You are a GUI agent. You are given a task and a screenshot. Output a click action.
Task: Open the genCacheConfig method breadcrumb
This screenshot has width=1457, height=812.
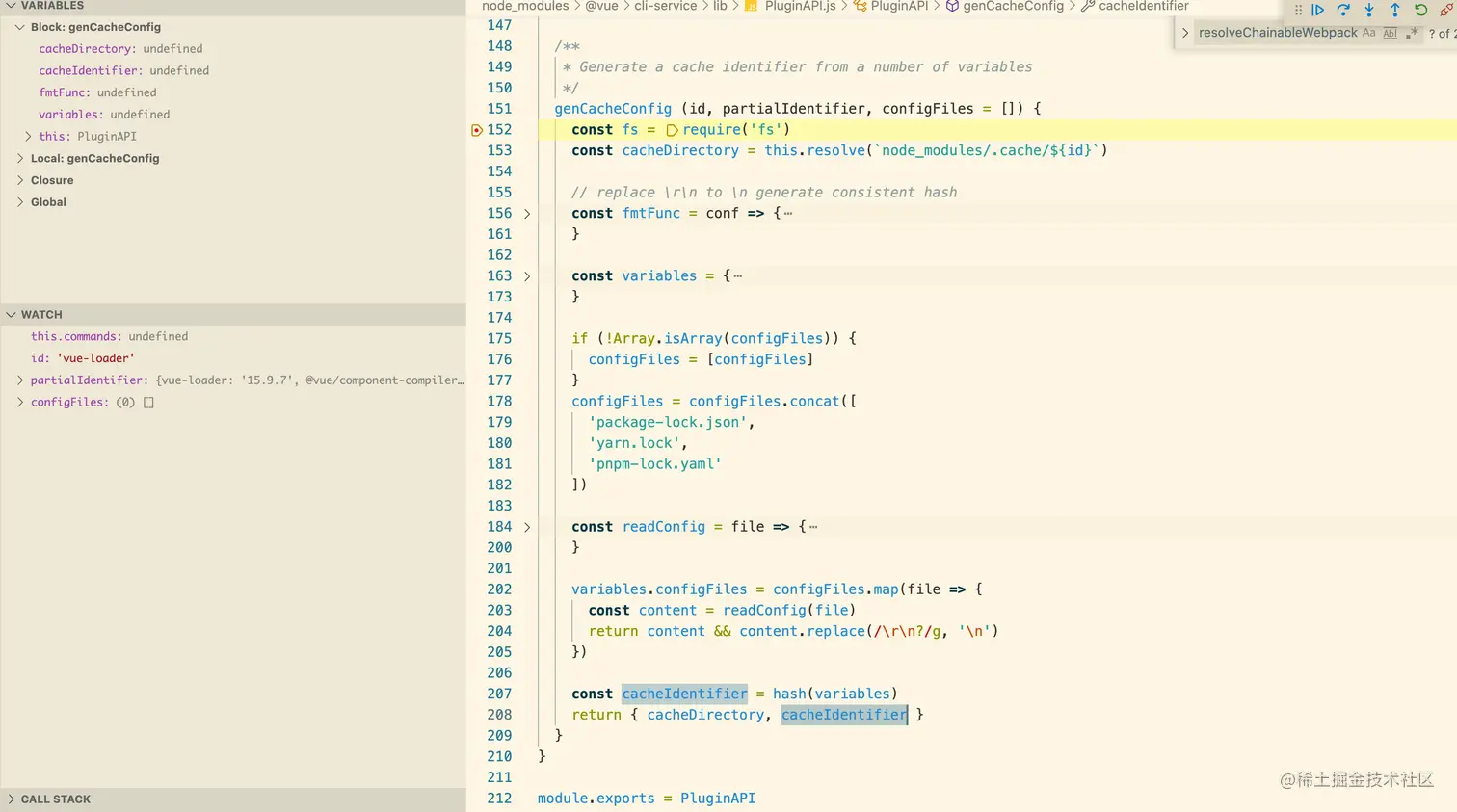pos(1014,6)
